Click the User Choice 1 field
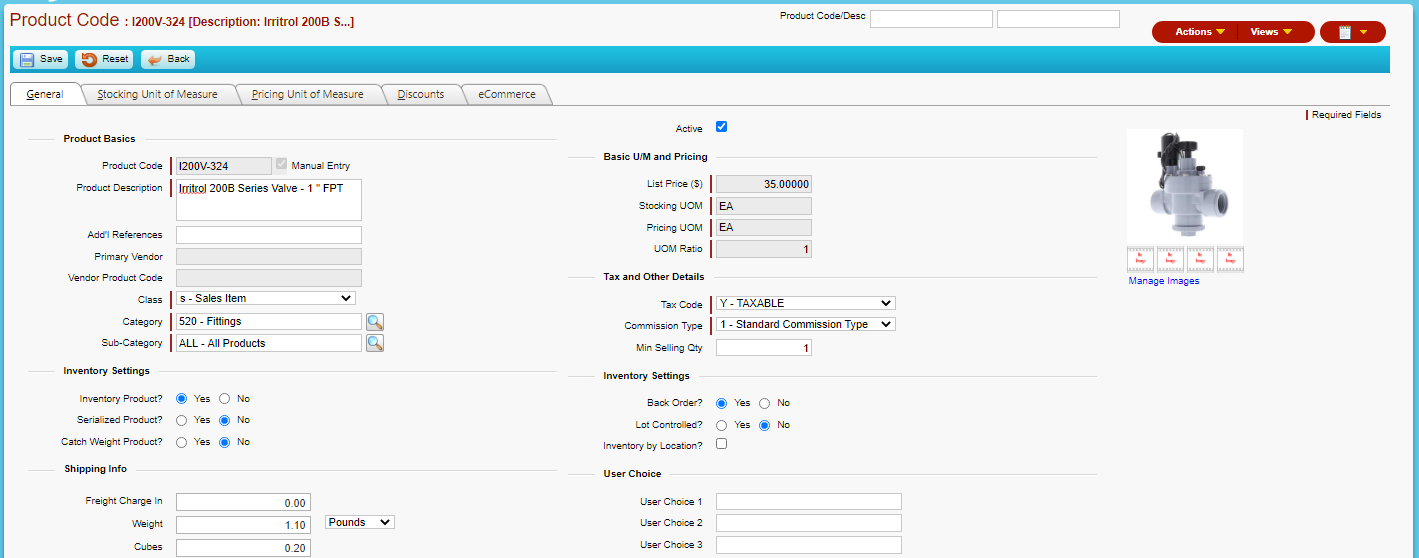 pos(809,502)
